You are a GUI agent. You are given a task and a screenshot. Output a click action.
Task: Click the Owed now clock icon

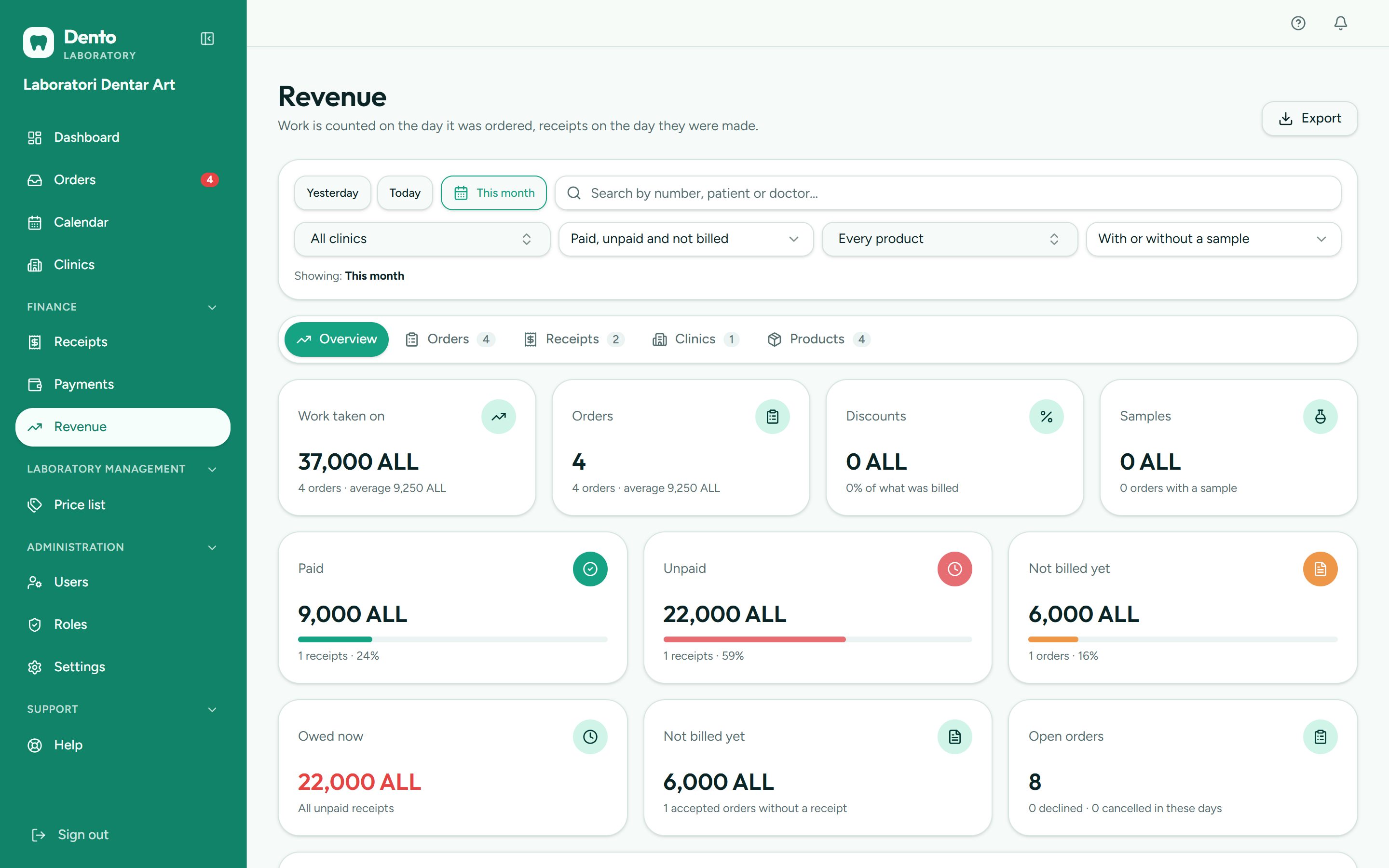589,736
